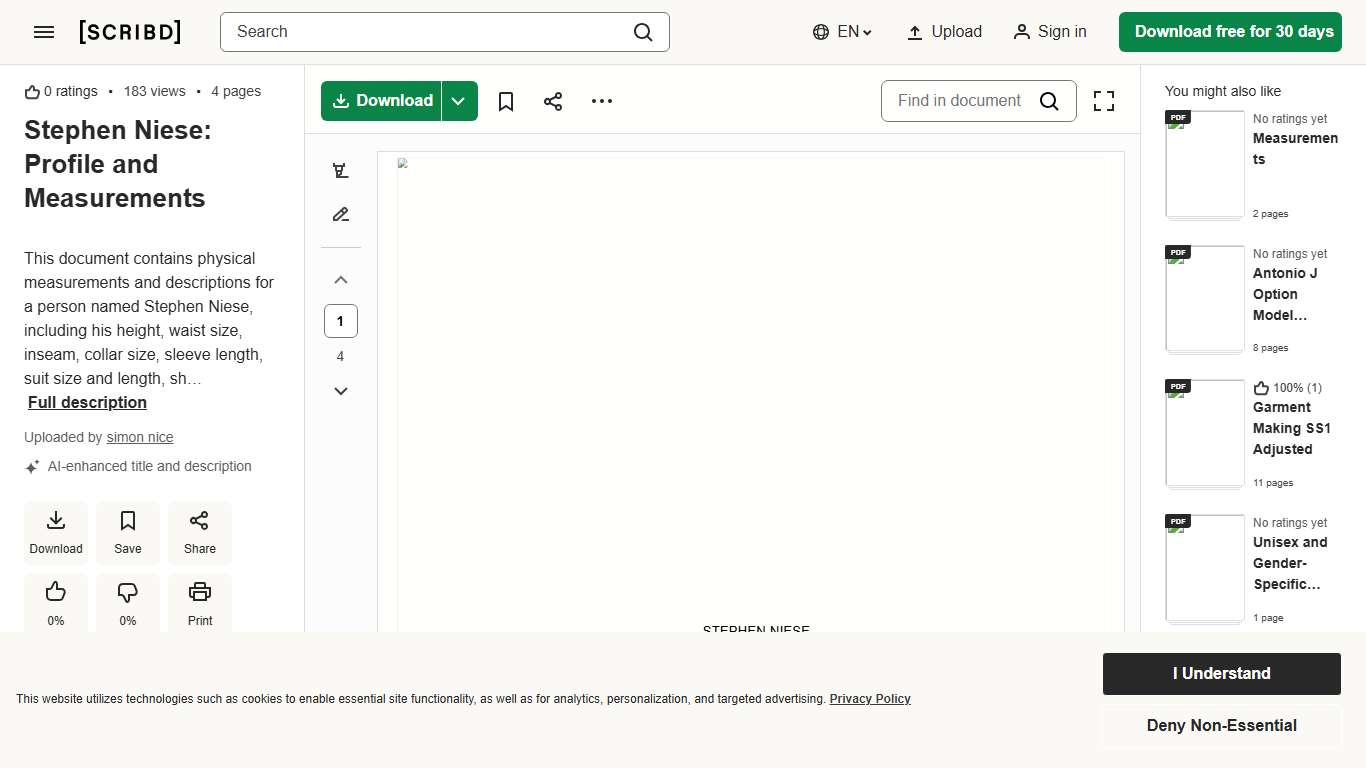Screen dimensions: 1366x768
Task: Go to next page with down chevron
Action: (x=341, y=391)
